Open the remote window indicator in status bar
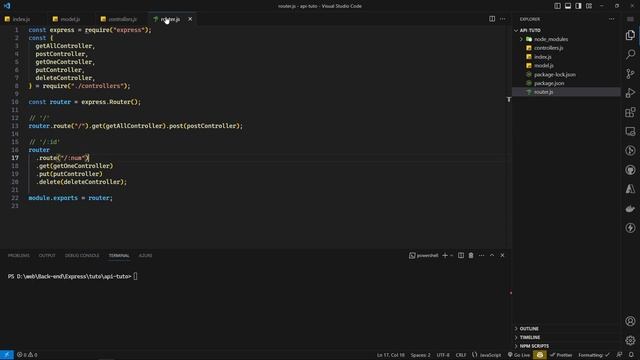 [7, 355]
